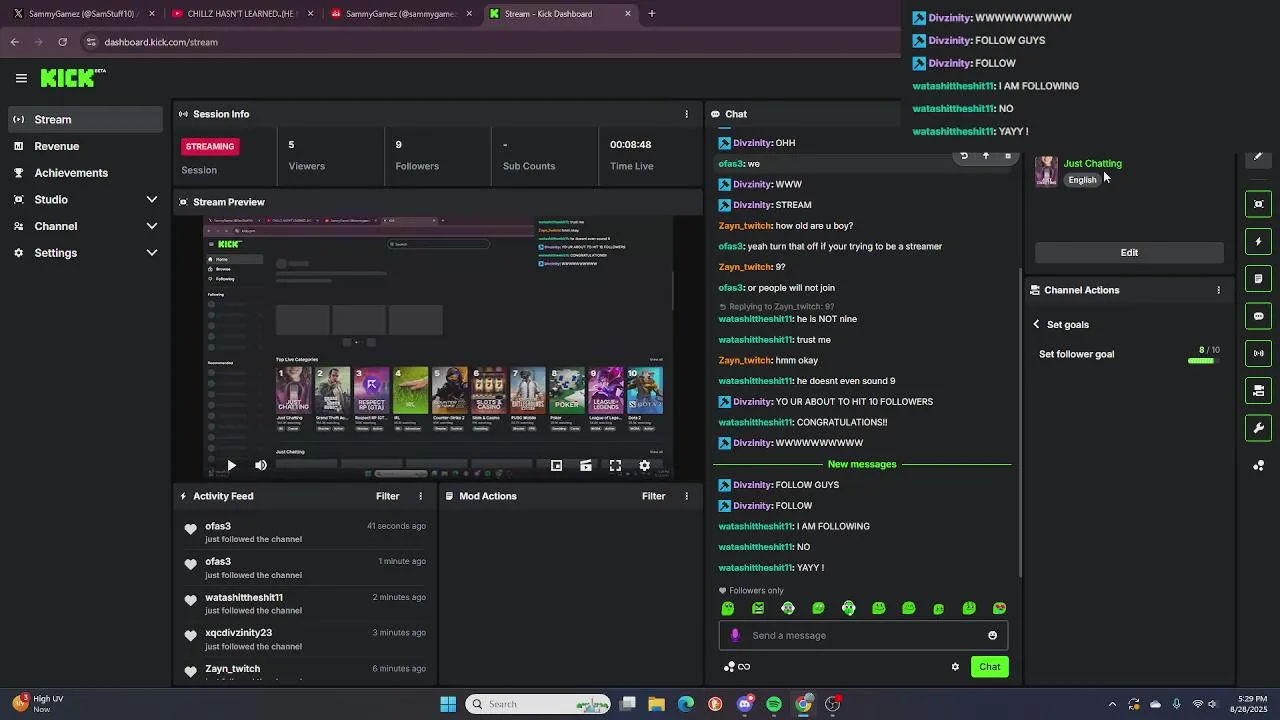
Task: Click Zayn_twitch in the Activity Feed
Action: [232, 669]
